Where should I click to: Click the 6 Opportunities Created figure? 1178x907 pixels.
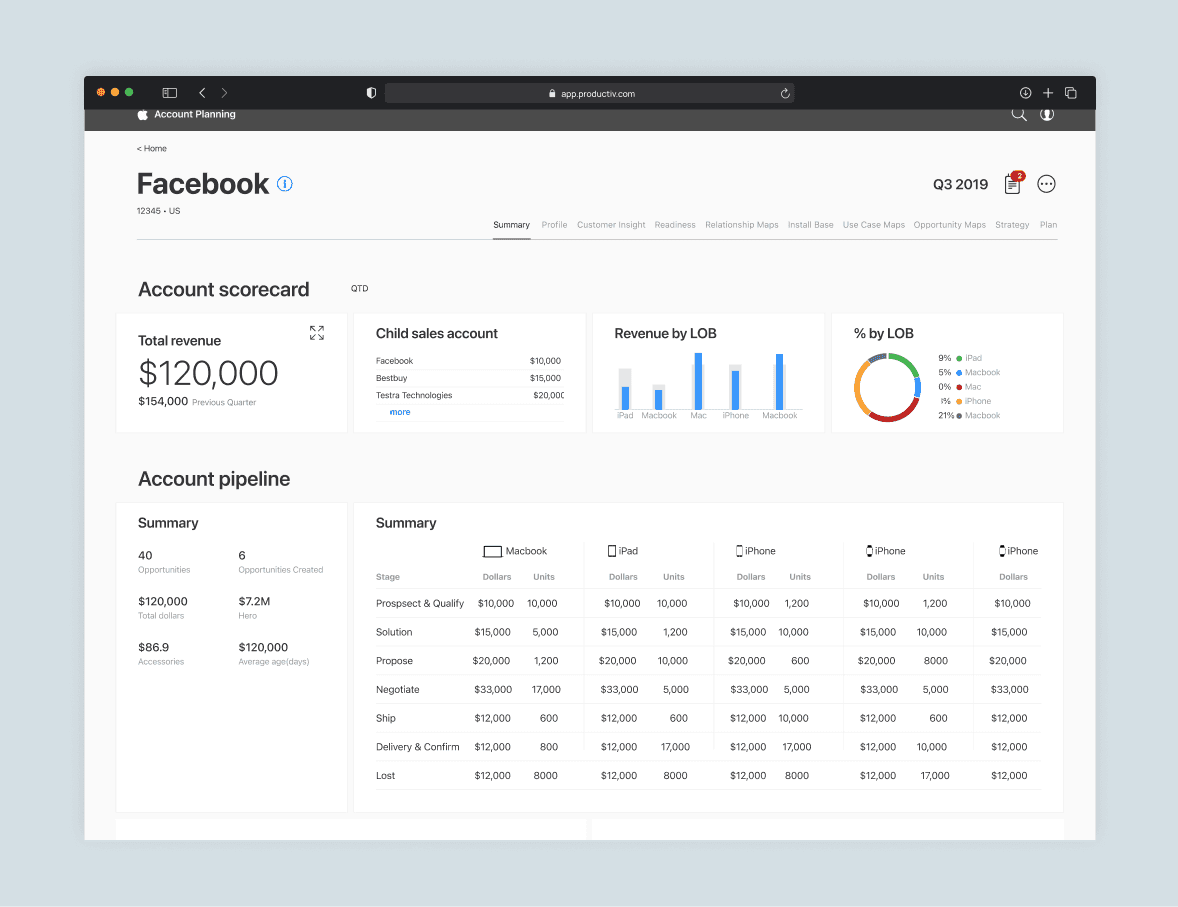tap(242, 555)
